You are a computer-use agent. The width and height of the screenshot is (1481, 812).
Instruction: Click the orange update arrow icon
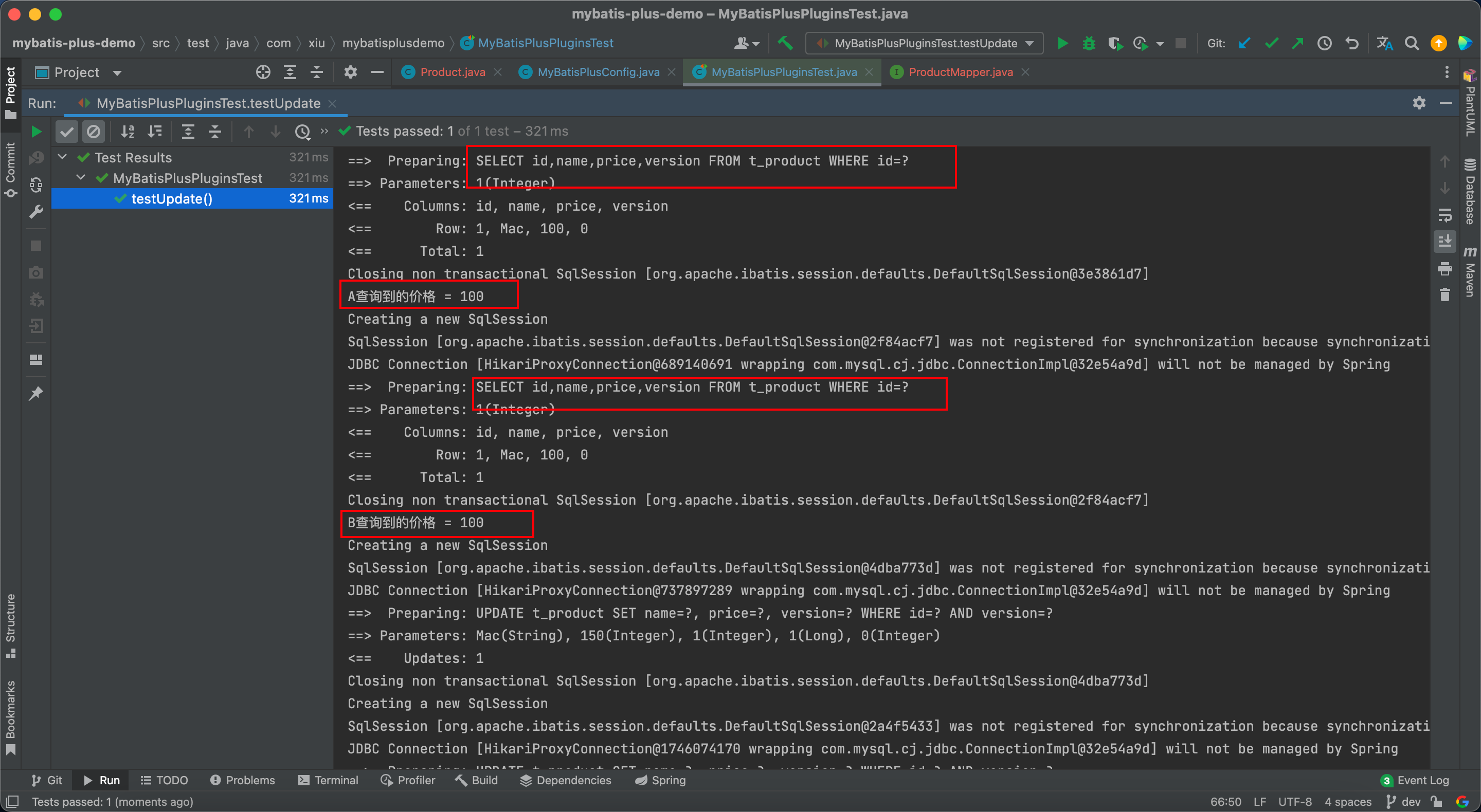tap(1438, 43)
